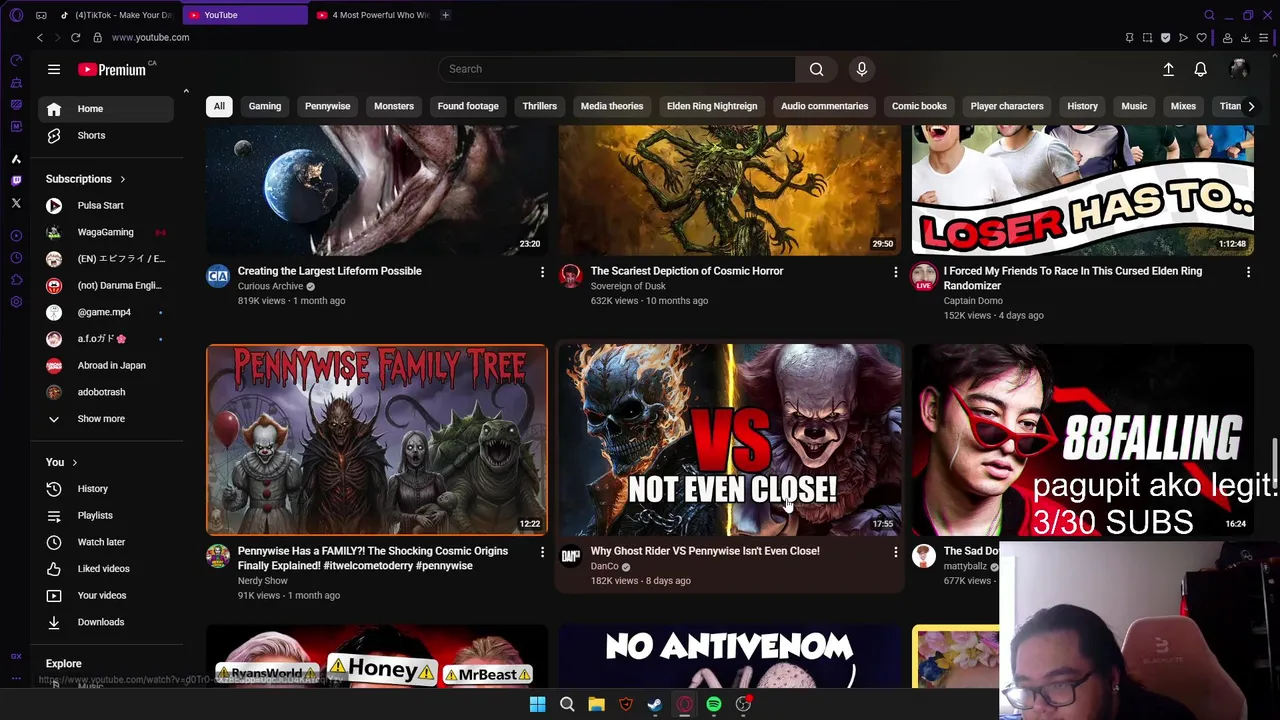Select the Pennywise filter chip
The image size is (1280, 720).
[x=327, y=106]
